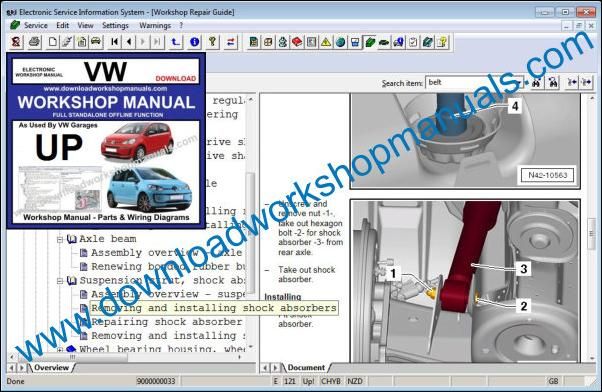Click the car with blue info icon

pyautogui.click(x=399, y=42)
